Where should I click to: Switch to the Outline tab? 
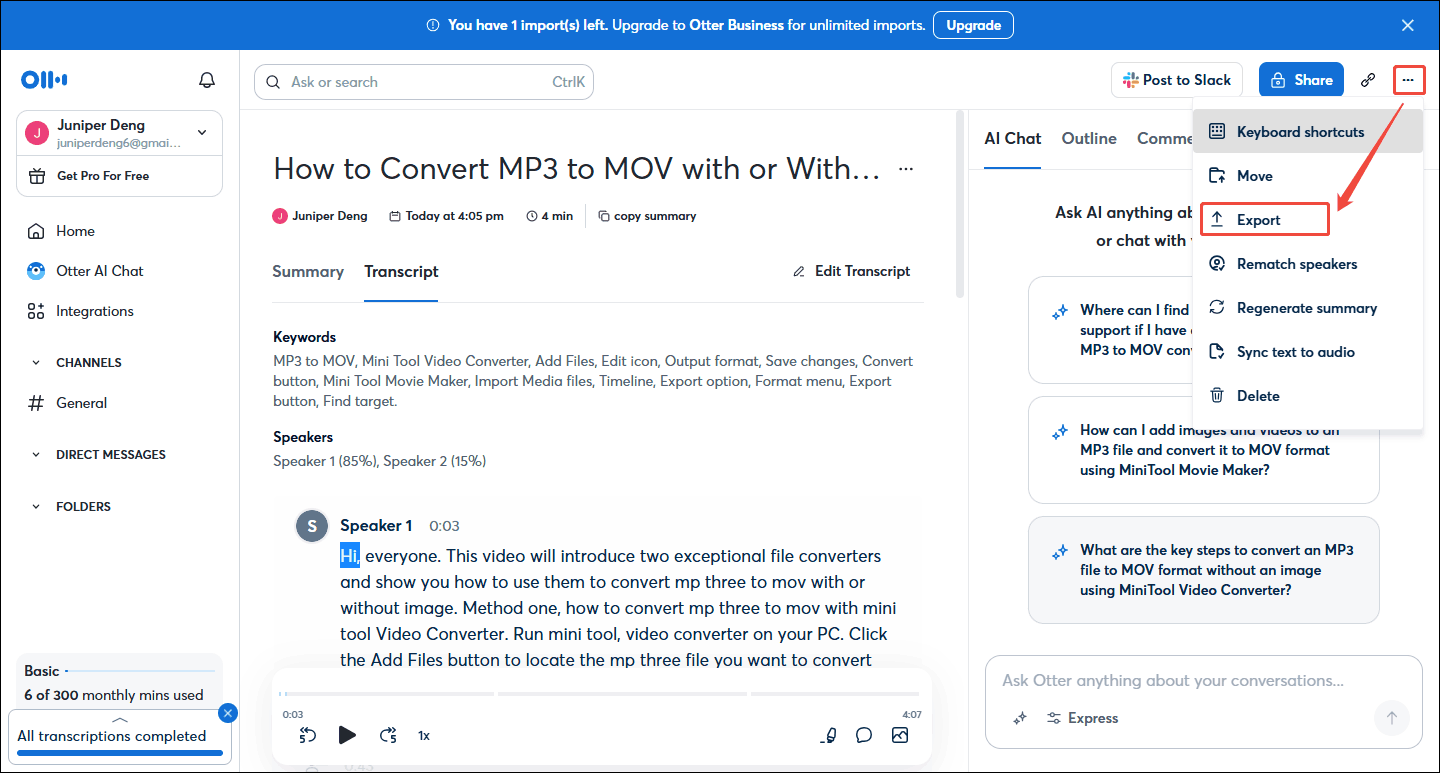[x=1089, y=139]
